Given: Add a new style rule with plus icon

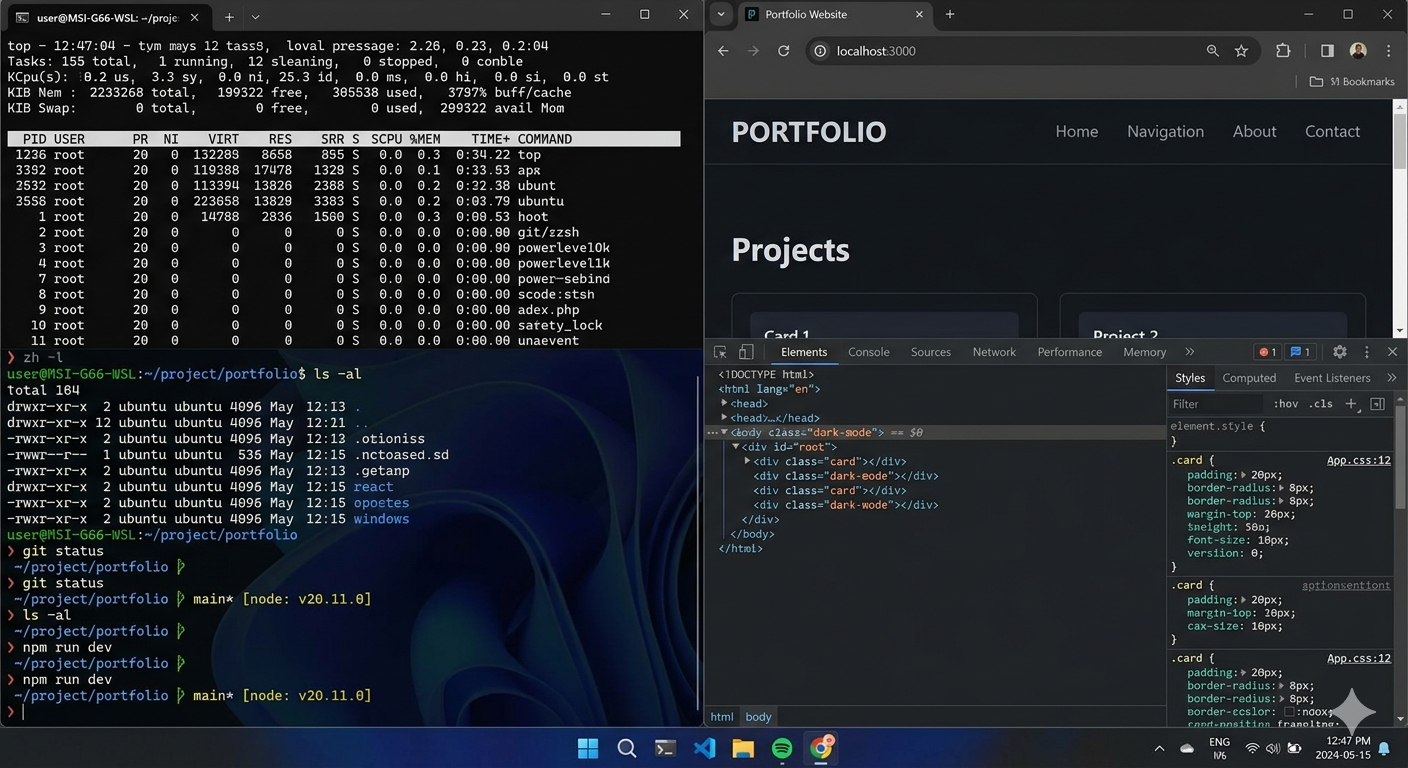Looking at the screenshot, I should 1351,403.
